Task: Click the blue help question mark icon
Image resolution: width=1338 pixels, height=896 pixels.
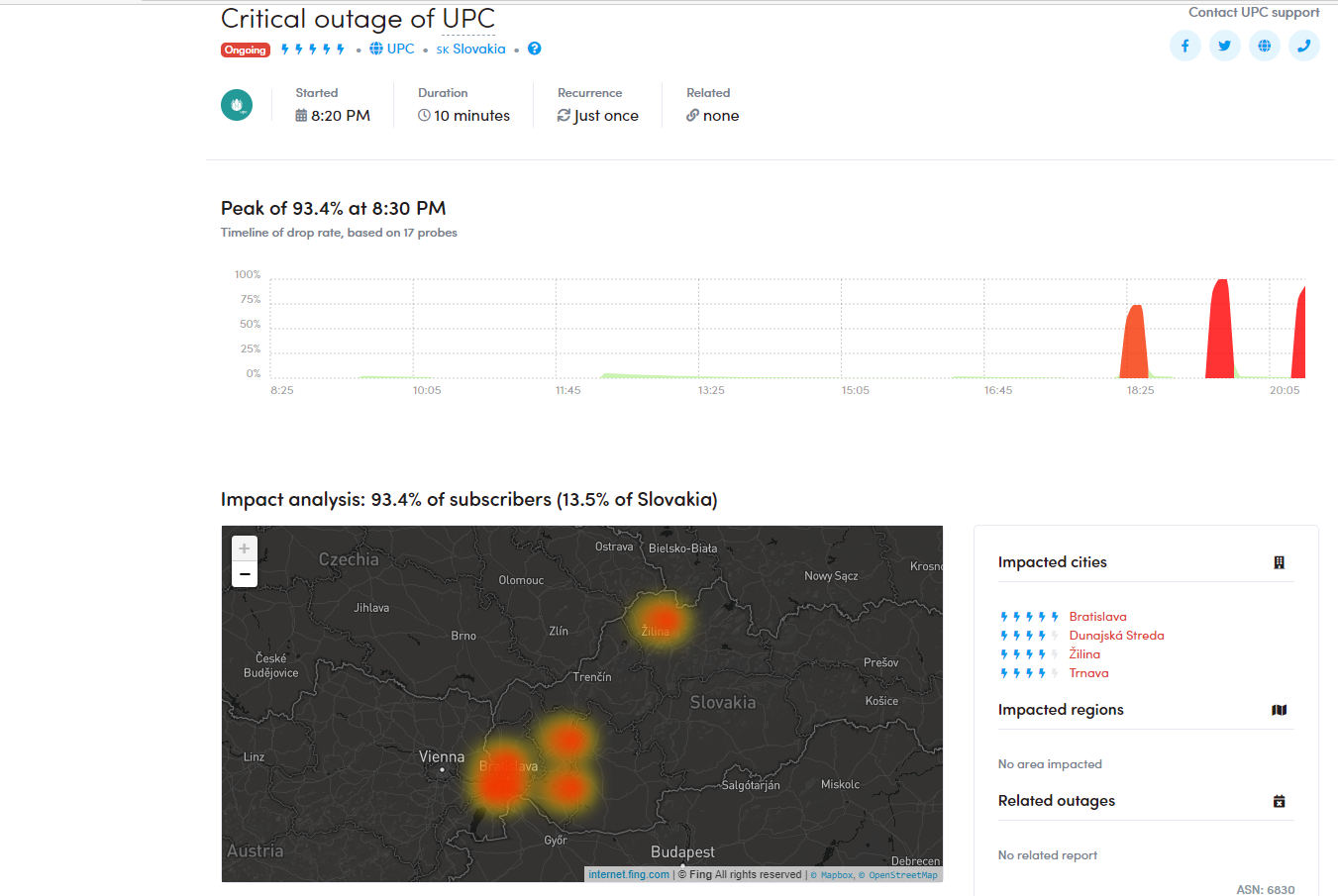Action: click(x=534, y=49)
